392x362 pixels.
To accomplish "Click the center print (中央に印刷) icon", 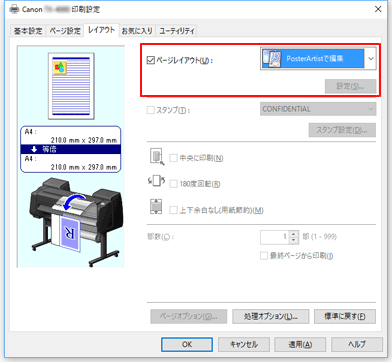I will pyautogui.click(x=156, y=157).
